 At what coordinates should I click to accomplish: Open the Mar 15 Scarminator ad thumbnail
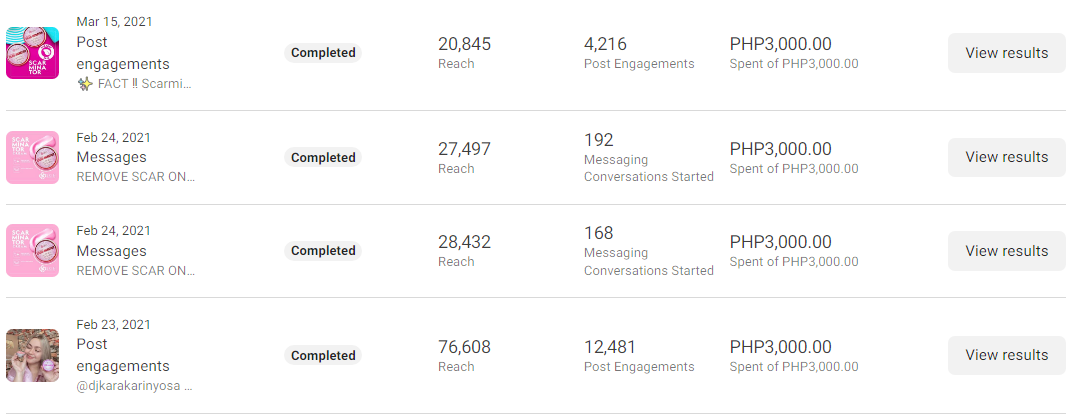tap(32, 52)
